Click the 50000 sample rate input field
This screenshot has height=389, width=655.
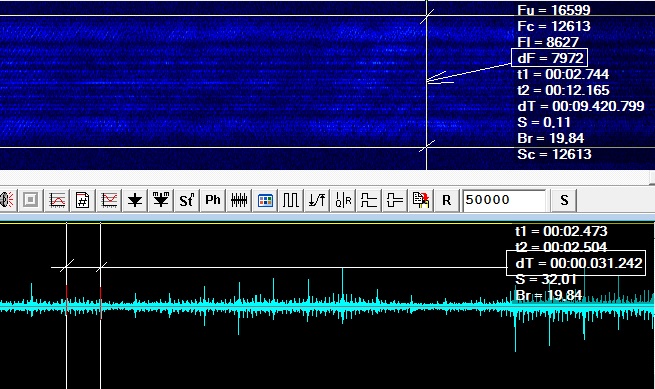504,200
